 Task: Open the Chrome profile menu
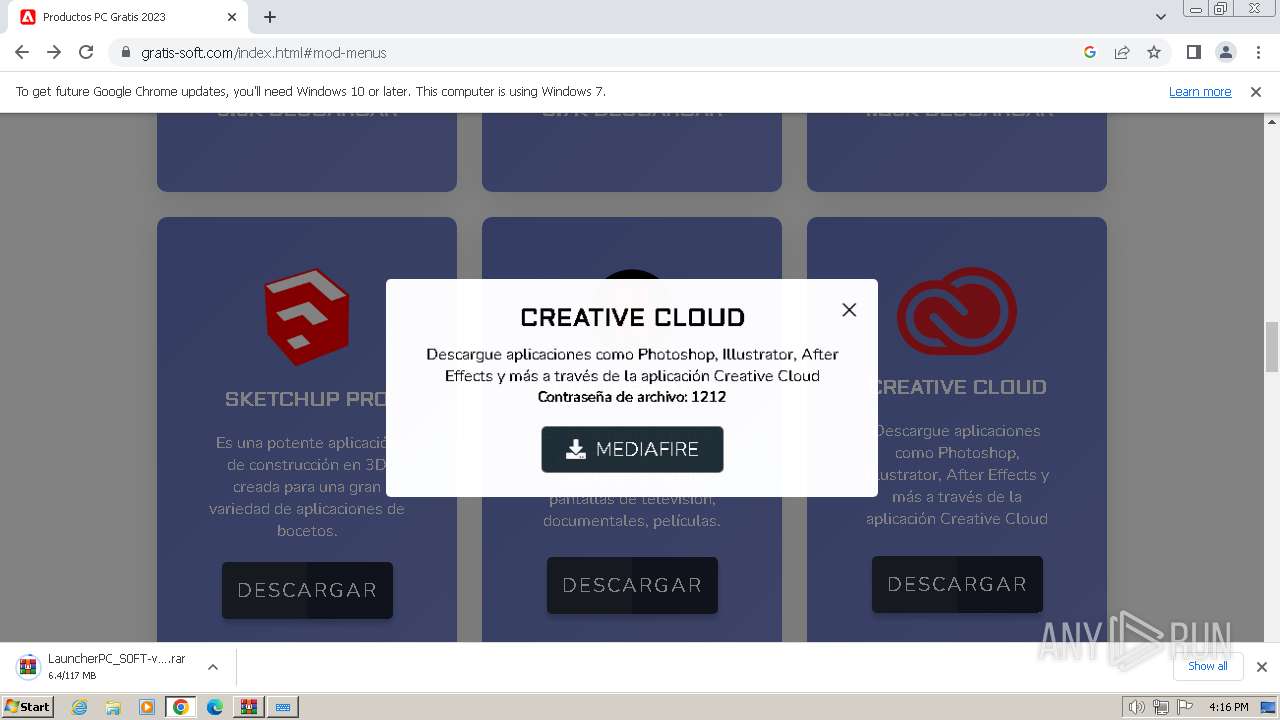point(1225,52)
